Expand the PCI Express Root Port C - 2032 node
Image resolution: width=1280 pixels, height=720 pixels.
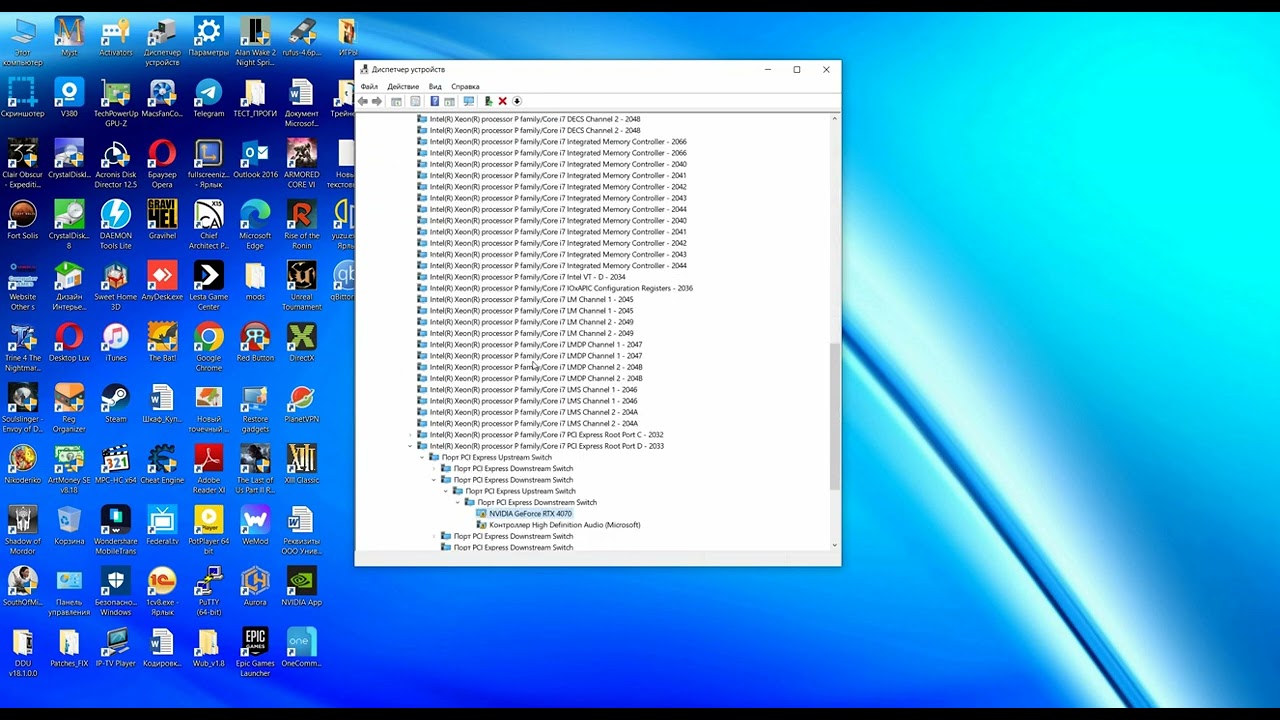click(410, 435)
